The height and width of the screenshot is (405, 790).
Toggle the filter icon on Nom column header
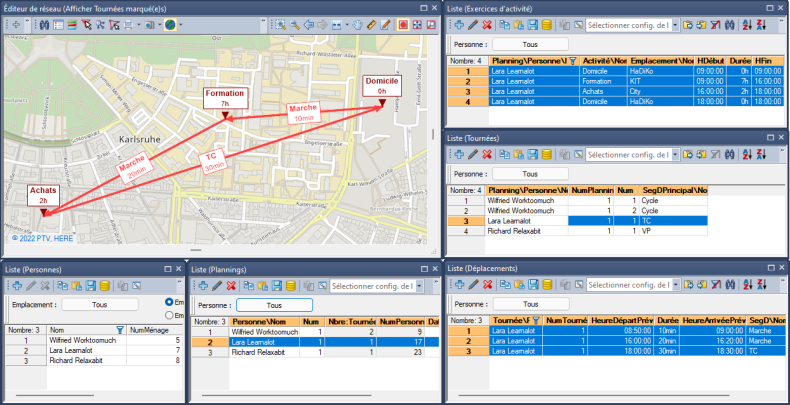click(x=120, y=329)
